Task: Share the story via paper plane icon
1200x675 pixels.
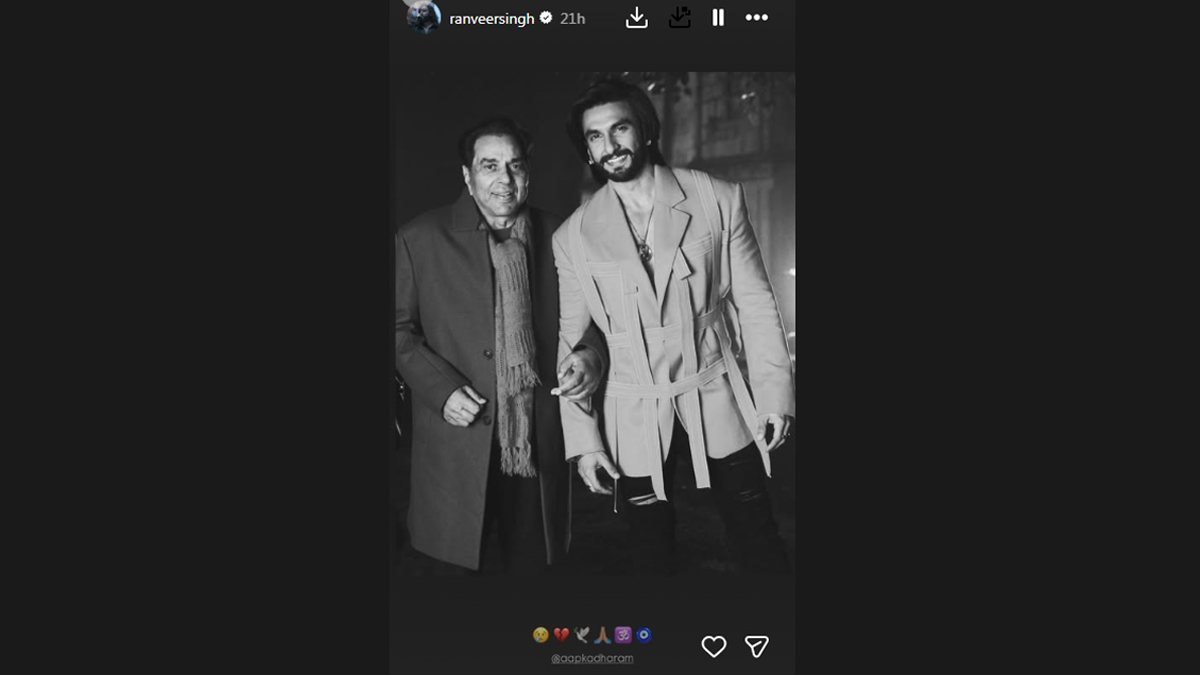Action: click(757, 647)
